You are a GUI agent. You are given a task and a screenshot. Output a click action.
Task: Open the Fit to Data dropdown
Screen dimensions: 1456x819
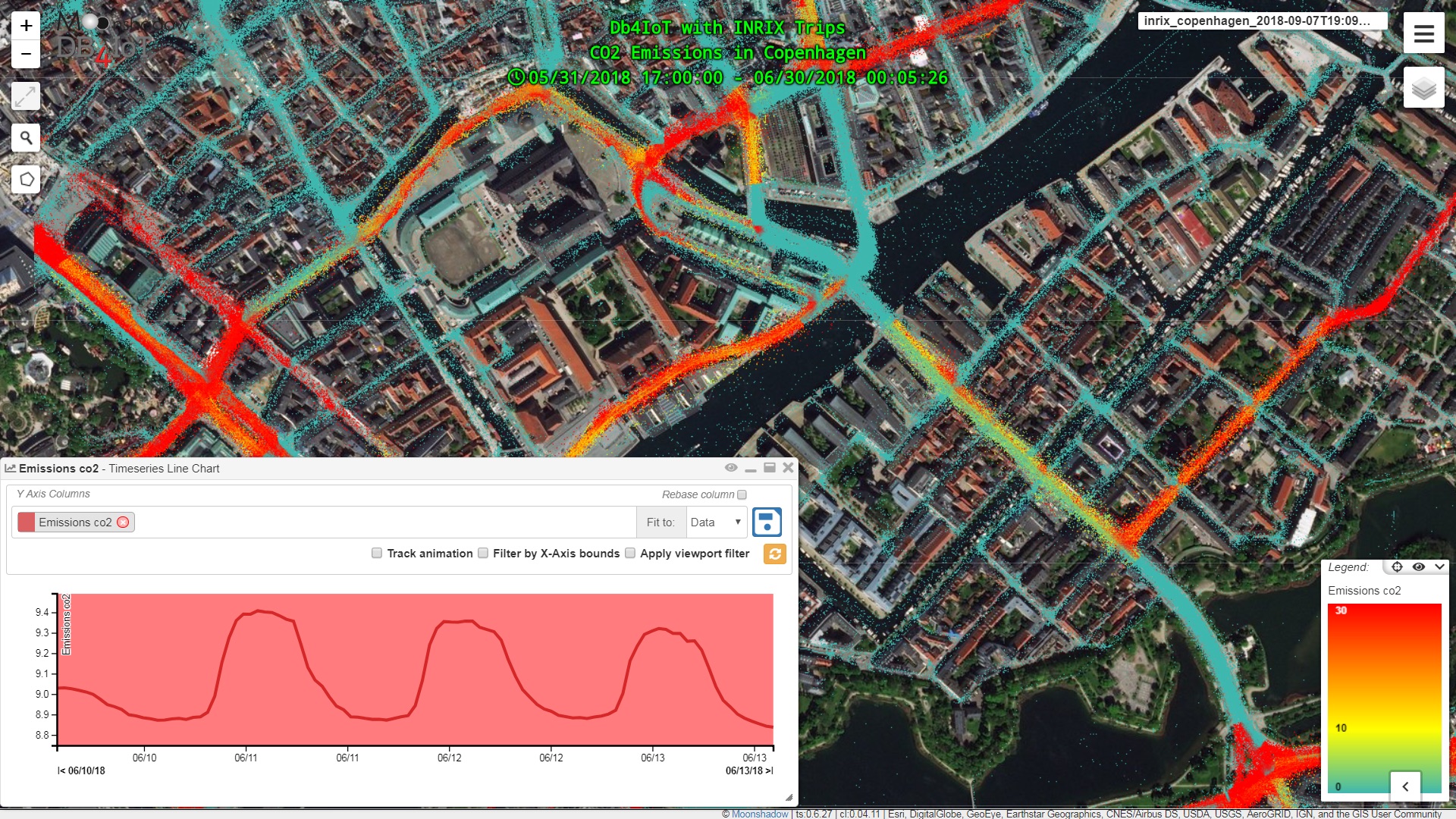point(716,522)
